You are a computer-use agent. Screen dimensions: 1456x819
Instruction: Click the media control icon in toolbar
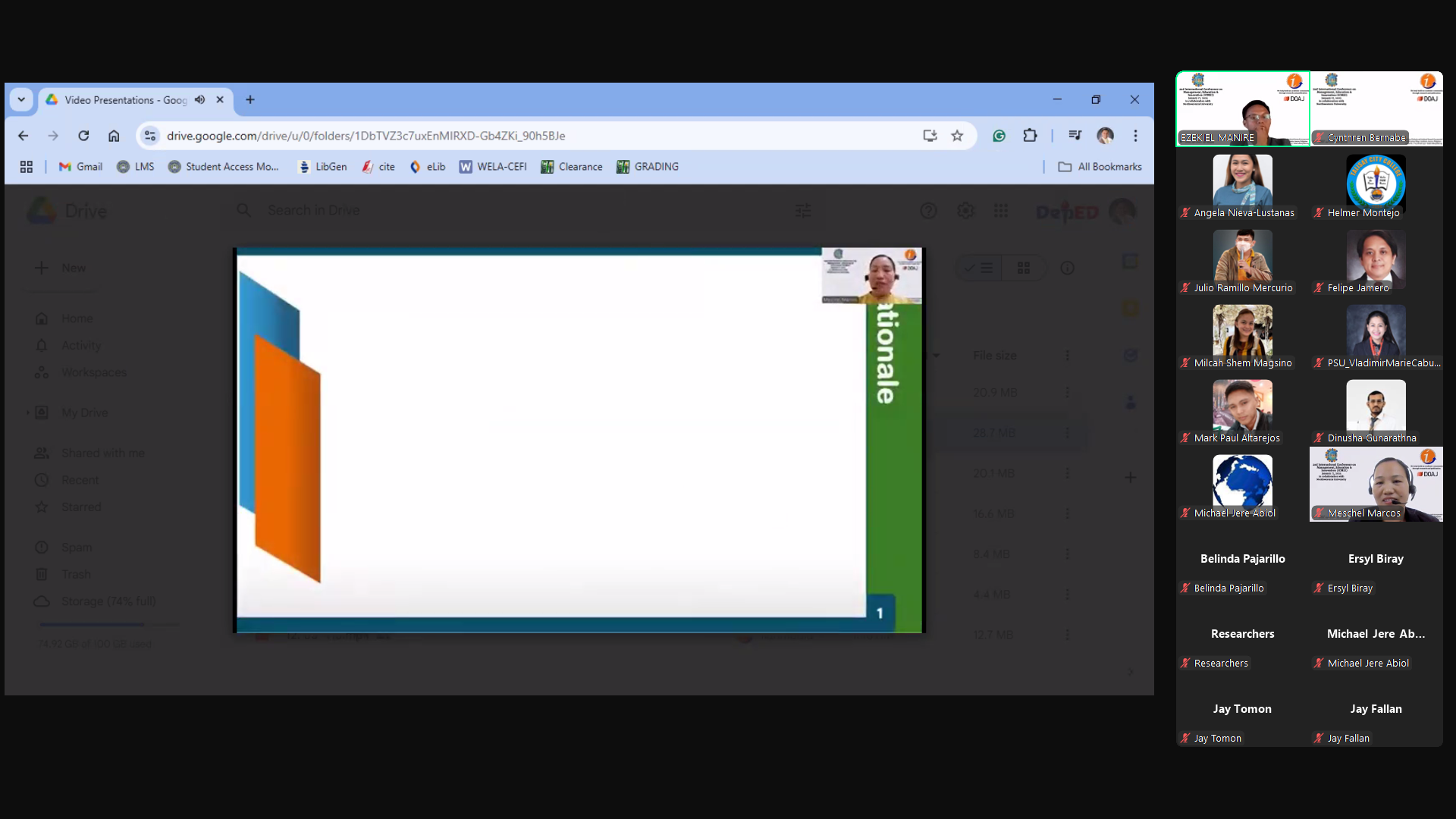click(x=1075, y=136)
